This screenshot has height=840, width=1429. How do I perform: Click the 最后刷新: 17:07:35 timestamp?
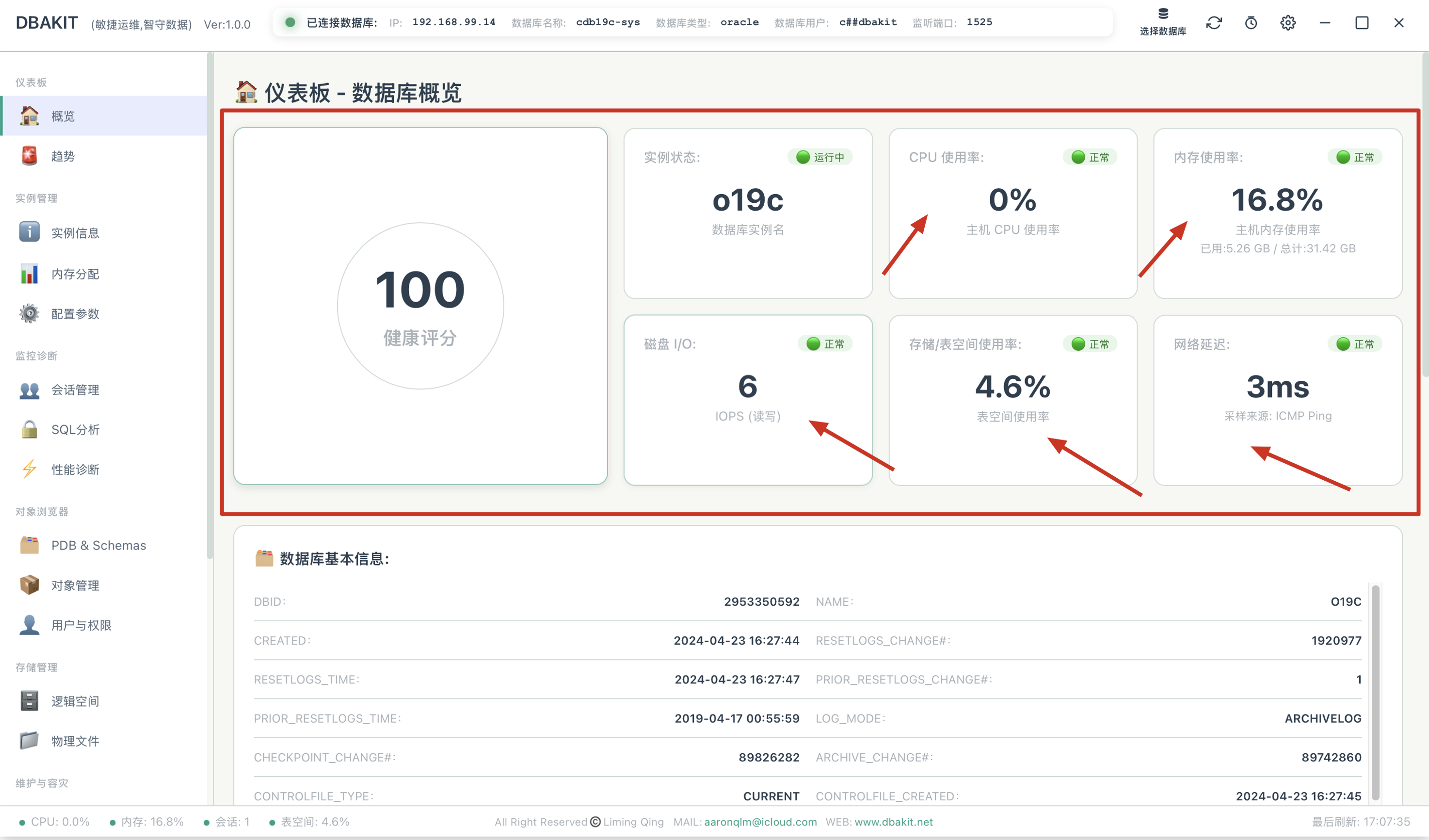coord(1360,821)
